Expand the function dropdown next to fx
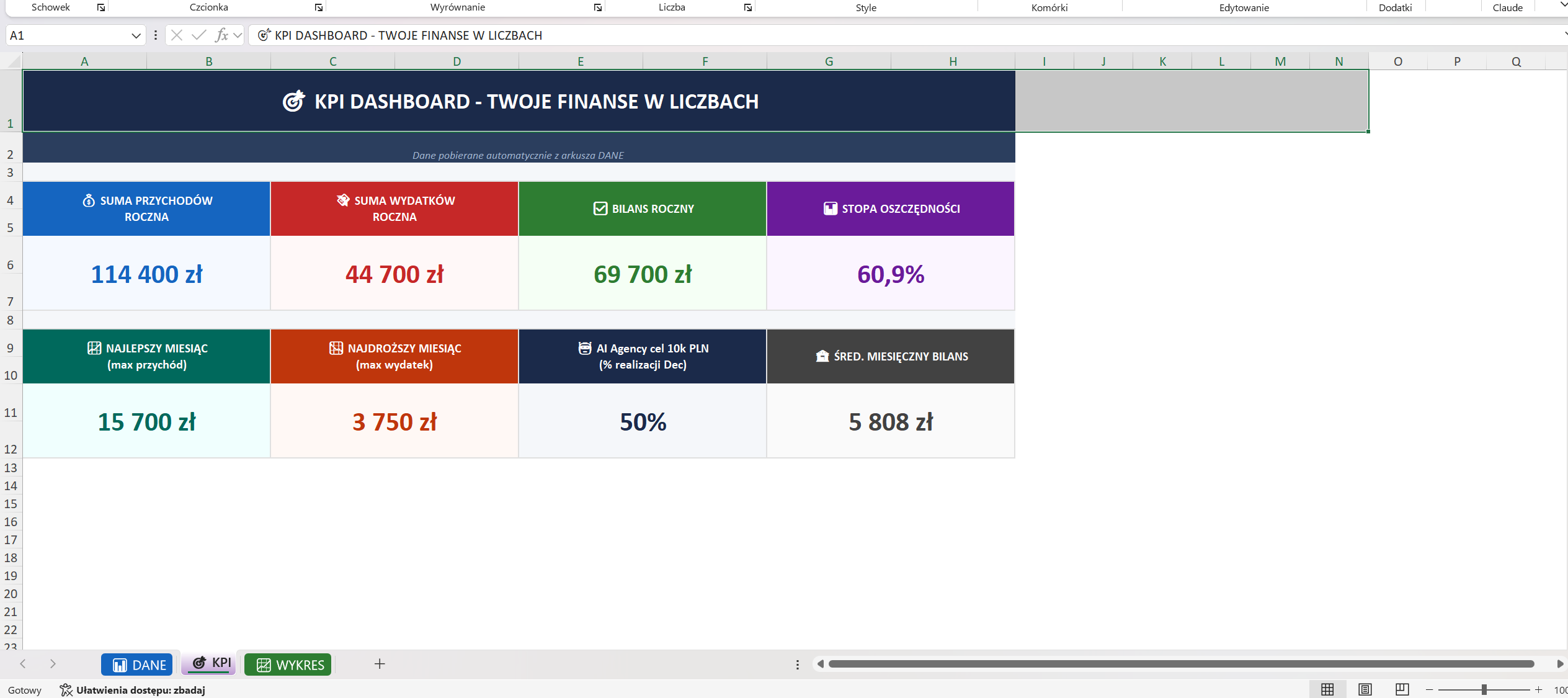Screen dimensions: 1568x698 point(238,35)
